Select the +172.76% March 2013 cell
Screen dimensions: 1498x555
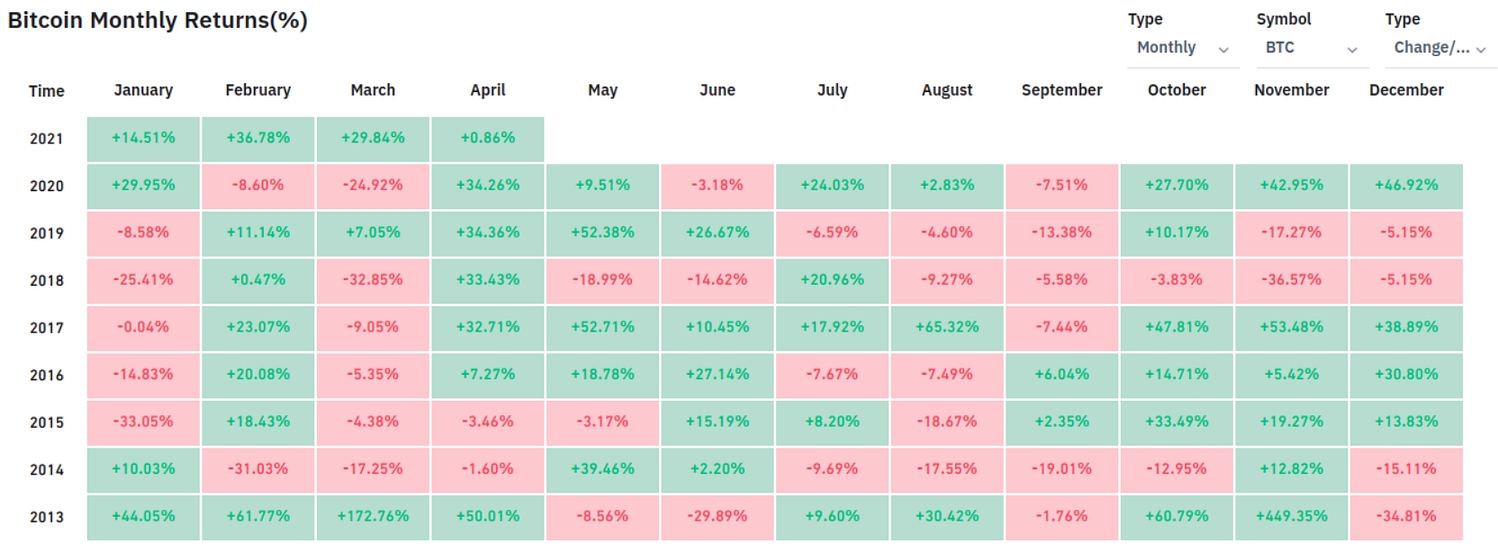373,517
